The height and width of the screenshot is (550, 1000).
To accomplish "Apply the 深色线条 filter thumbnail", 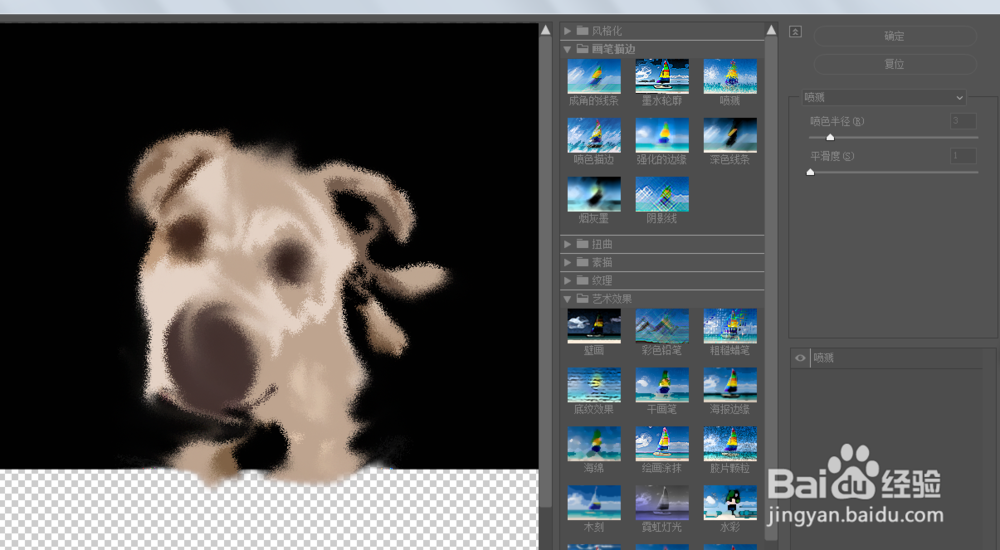I will coord(730,135).
